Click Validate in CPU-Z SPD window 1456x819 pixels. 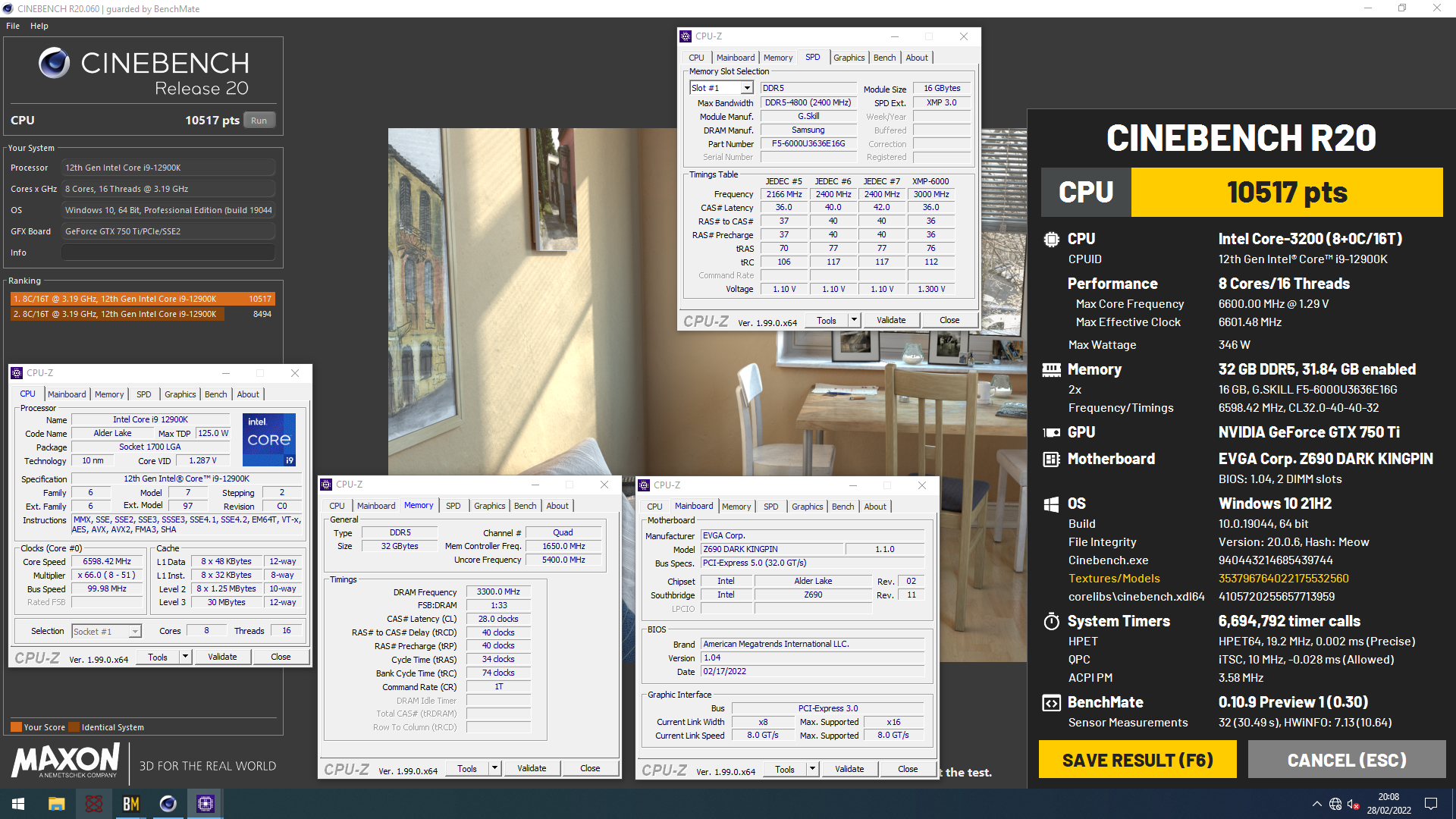tap(891, 320)
